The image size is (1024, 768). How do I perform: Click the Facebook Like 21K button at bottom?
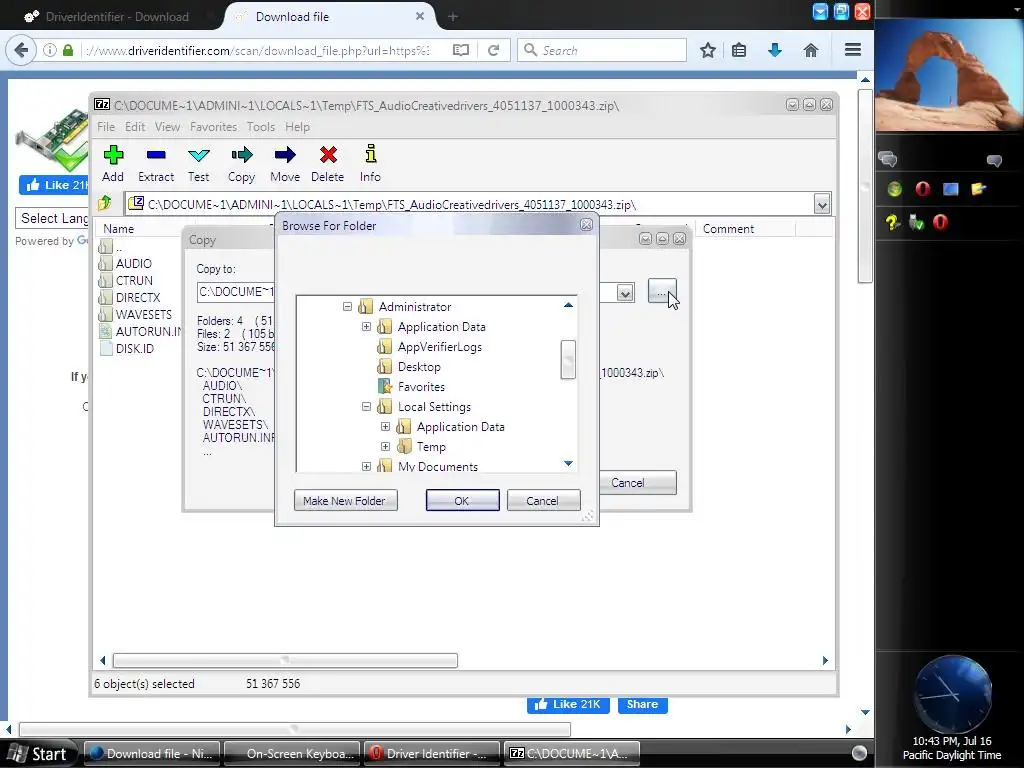[568, 704]
